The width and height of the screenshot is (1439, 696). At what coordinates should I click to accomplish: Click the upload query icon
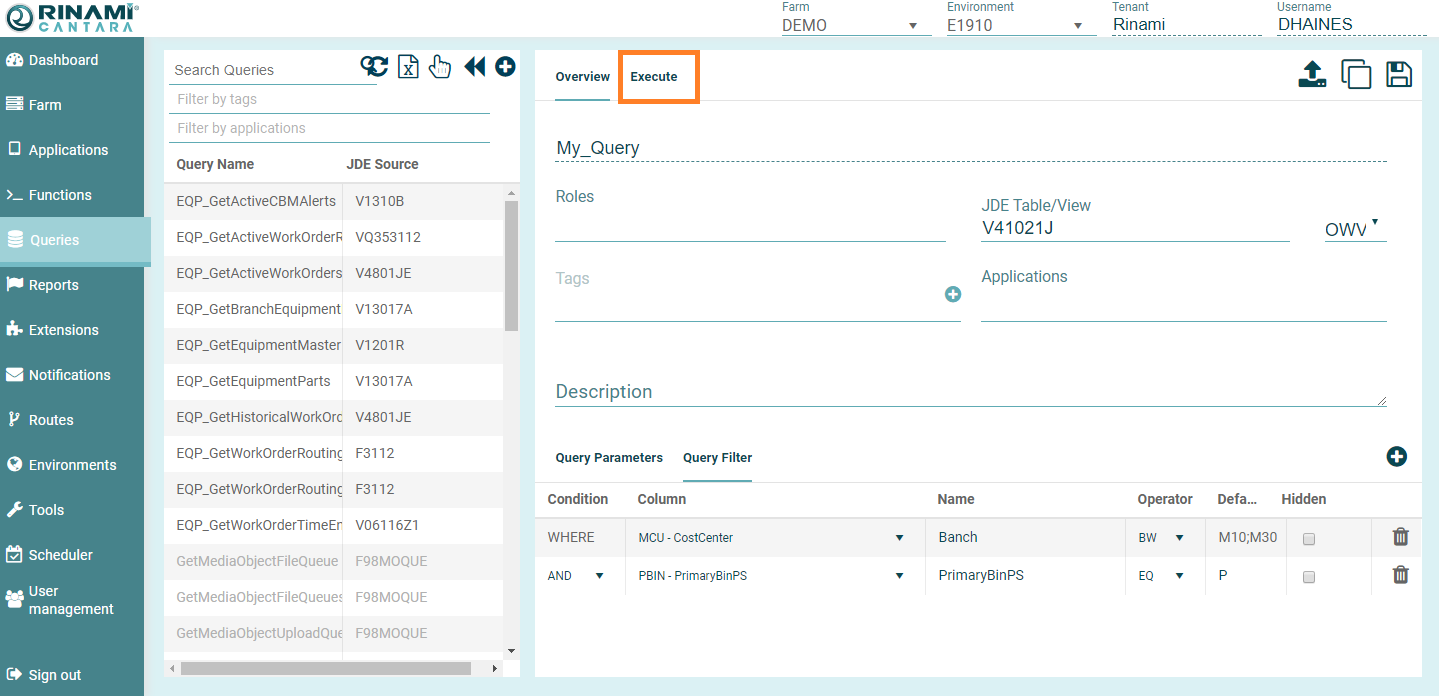click(x=1312, y=74)
